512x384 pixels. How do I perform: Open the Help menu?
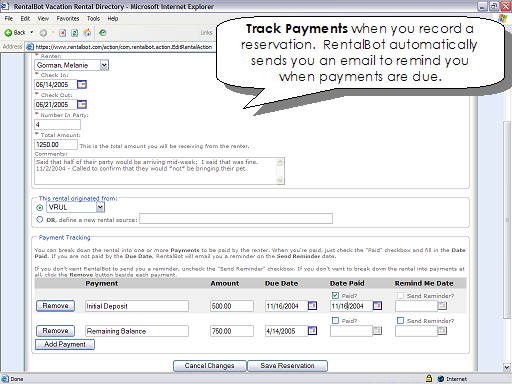coord(113,19)
